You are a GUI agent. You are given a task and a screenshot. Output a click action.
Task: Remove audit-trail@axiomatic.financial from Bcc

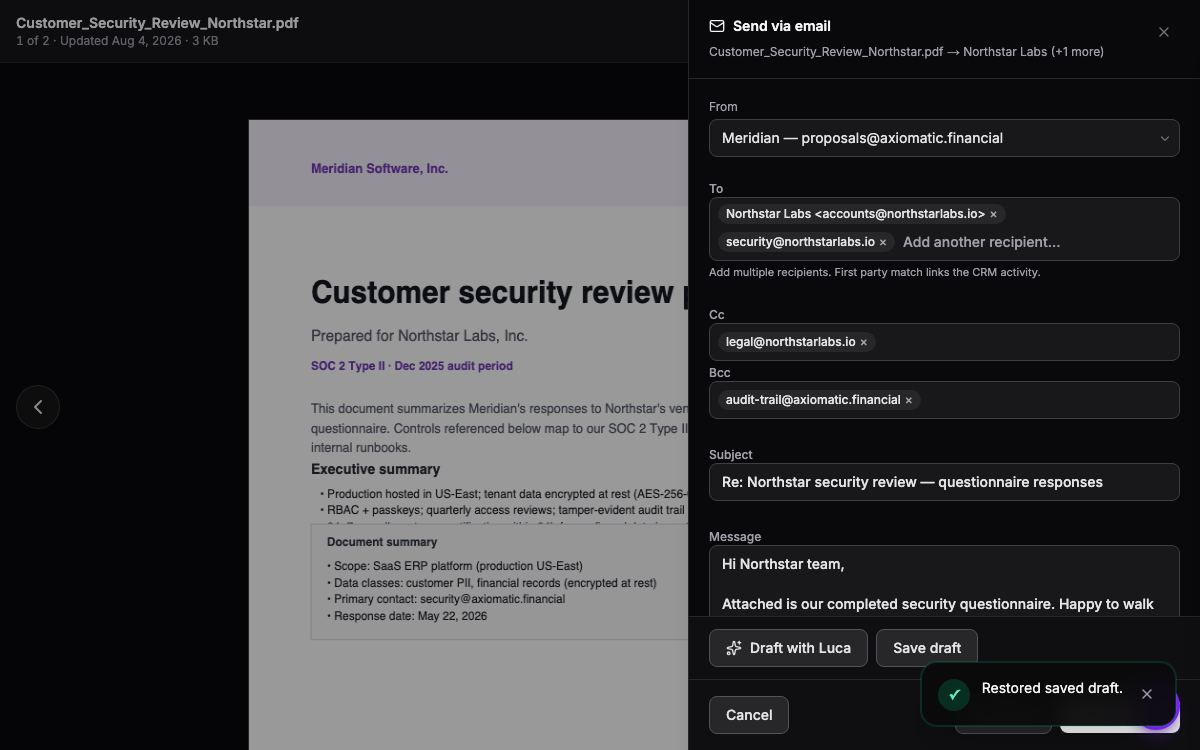(909, 400)
